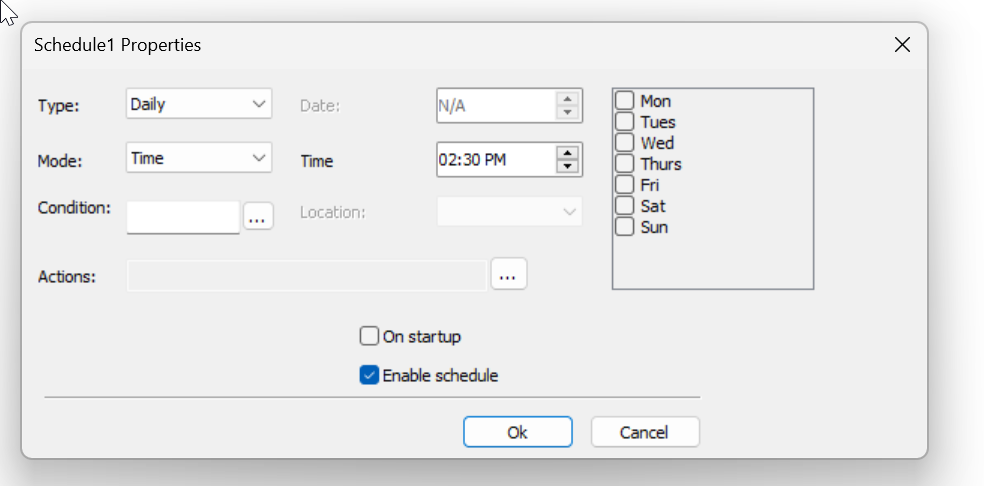Viewport: 984px width, 486px height.
Task: Click the Condition browse ellipsis button
Action: tap(259, 217)
